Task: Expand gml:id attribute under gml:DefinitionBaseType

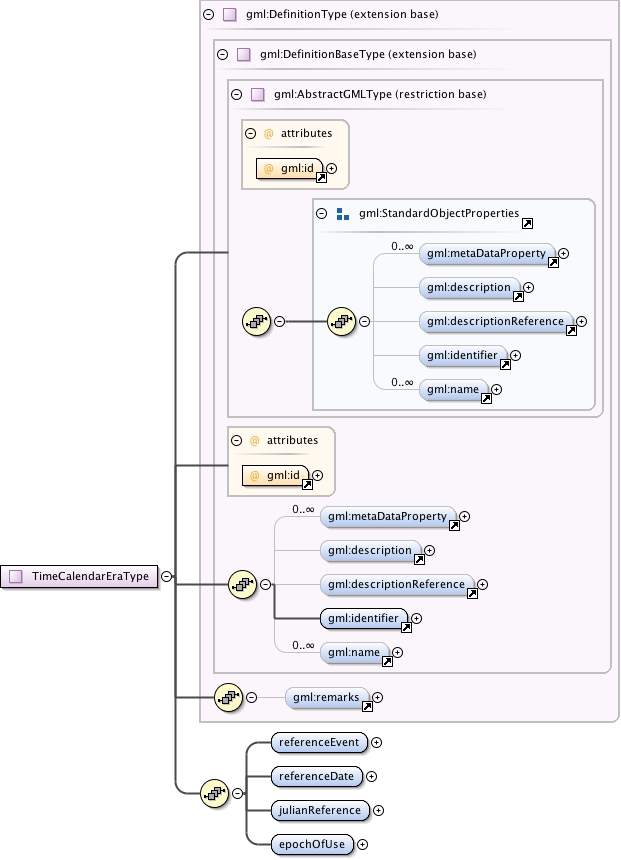Action: [x=317, y=476]
